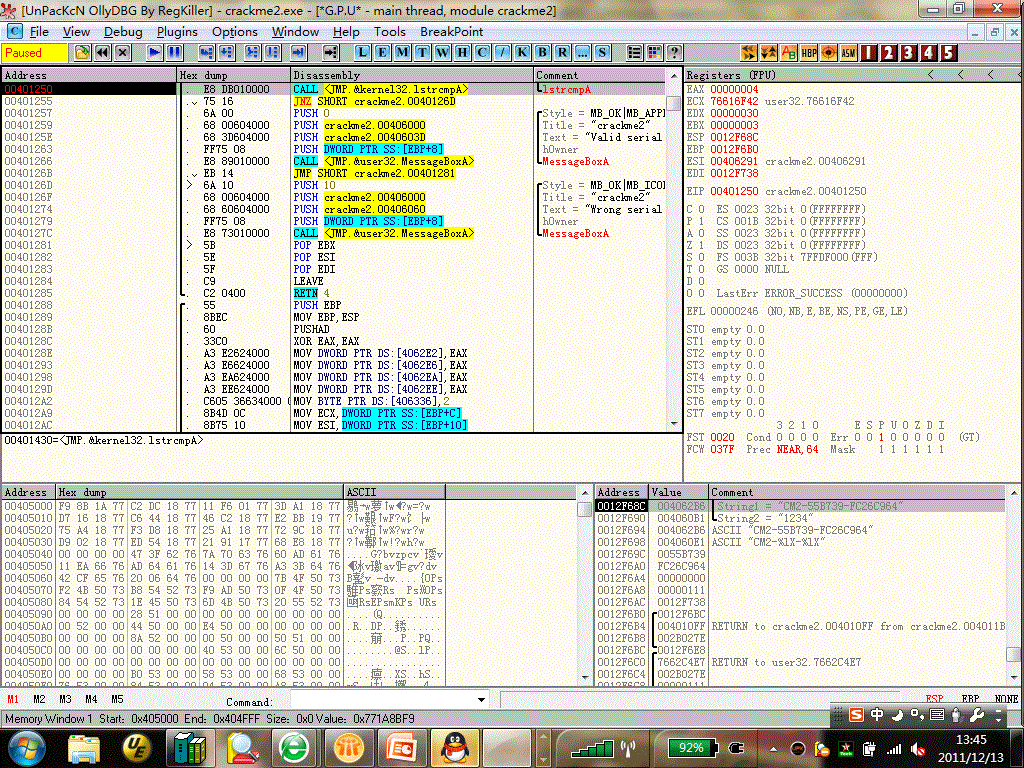Pause execution using the toolbar pause icon
The height and width of the screenshot is (768, 1024).
tap(174, 52)
